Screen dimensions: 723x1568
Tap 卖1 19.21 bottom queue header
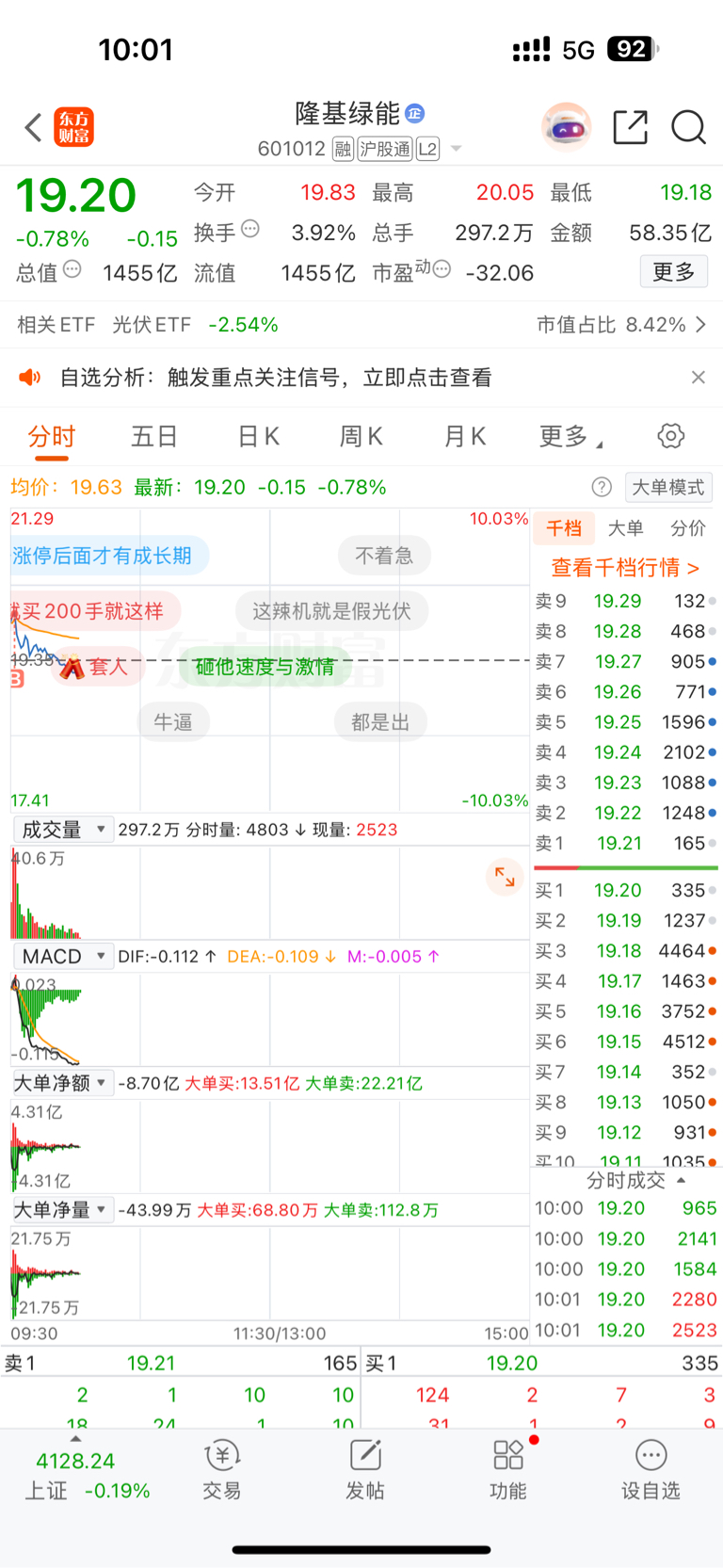(x=181, y=1363)
